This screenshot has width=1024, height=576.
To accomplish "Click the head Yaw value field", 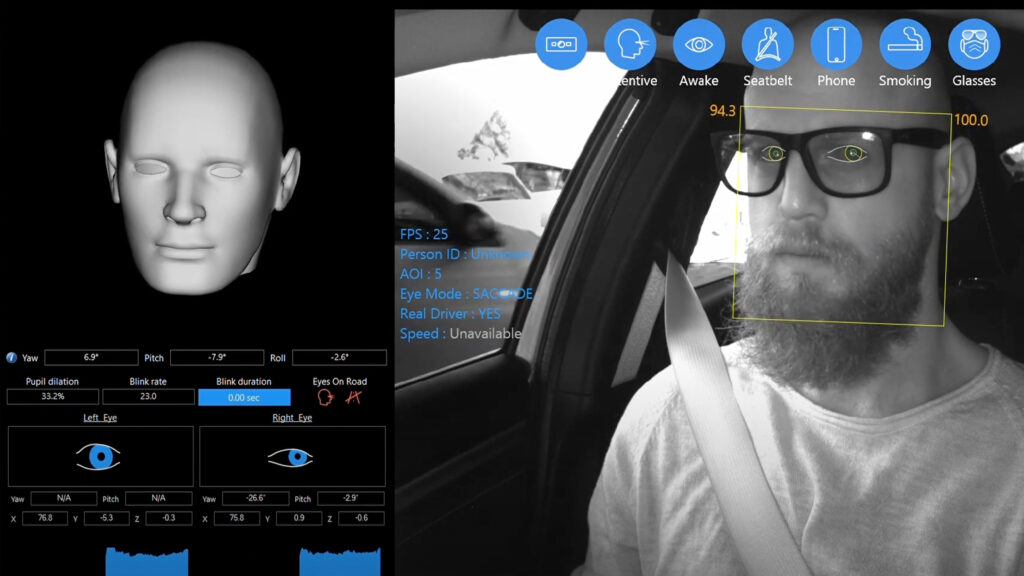I will pos(91,357).
